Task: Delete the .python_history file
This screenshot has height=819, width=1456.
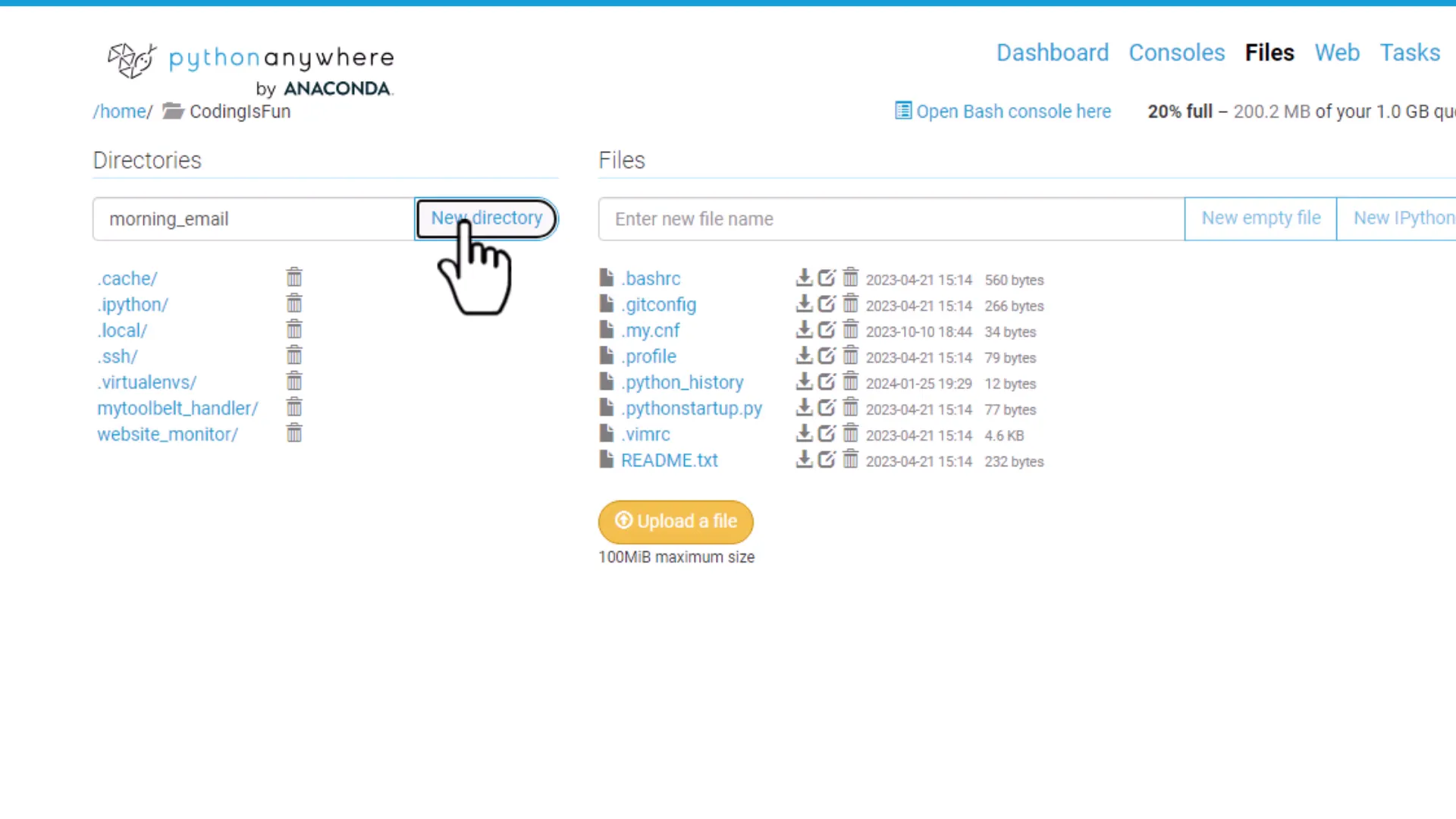Action: coord(850,381)
